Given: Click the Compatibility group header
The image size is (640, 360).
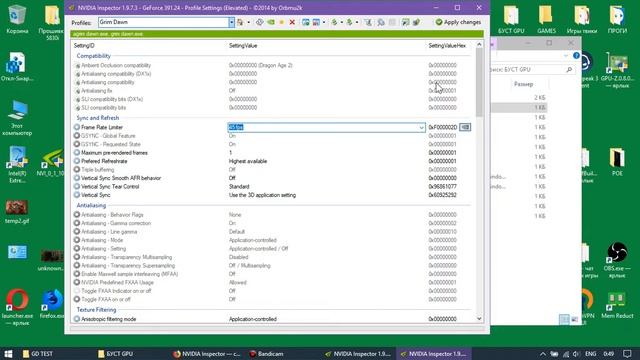Looking at the screenshot, I should [x=93, y=56].
